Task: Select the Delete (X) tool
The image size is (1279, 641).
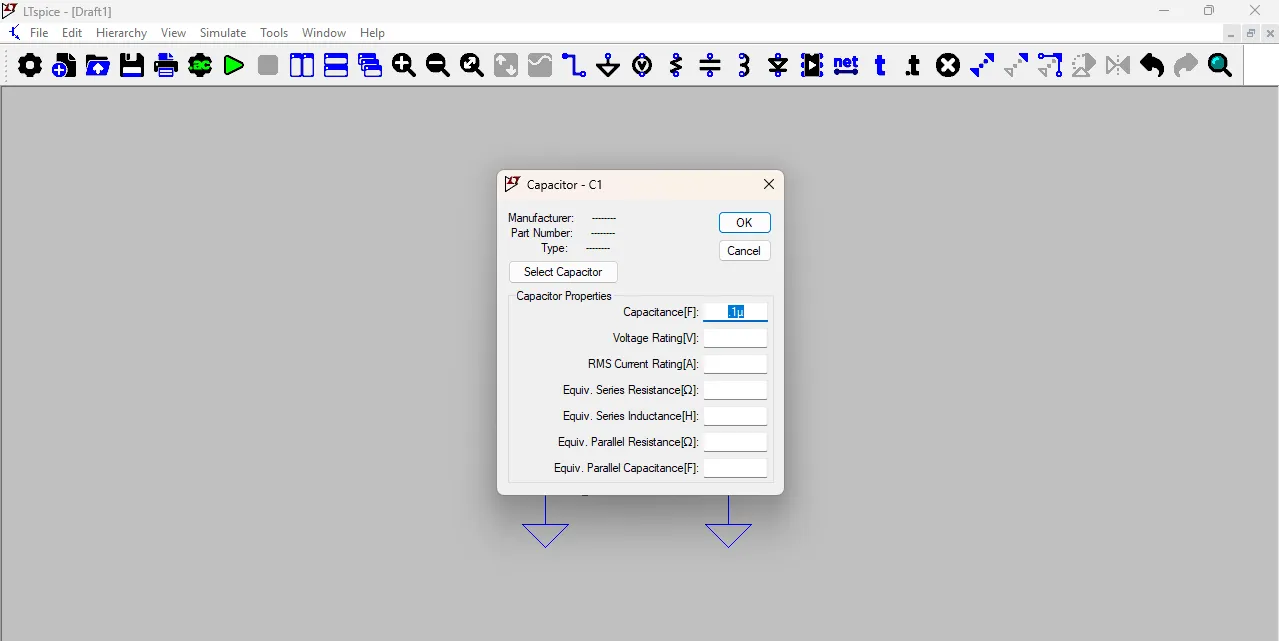Action: coord(948,66)
